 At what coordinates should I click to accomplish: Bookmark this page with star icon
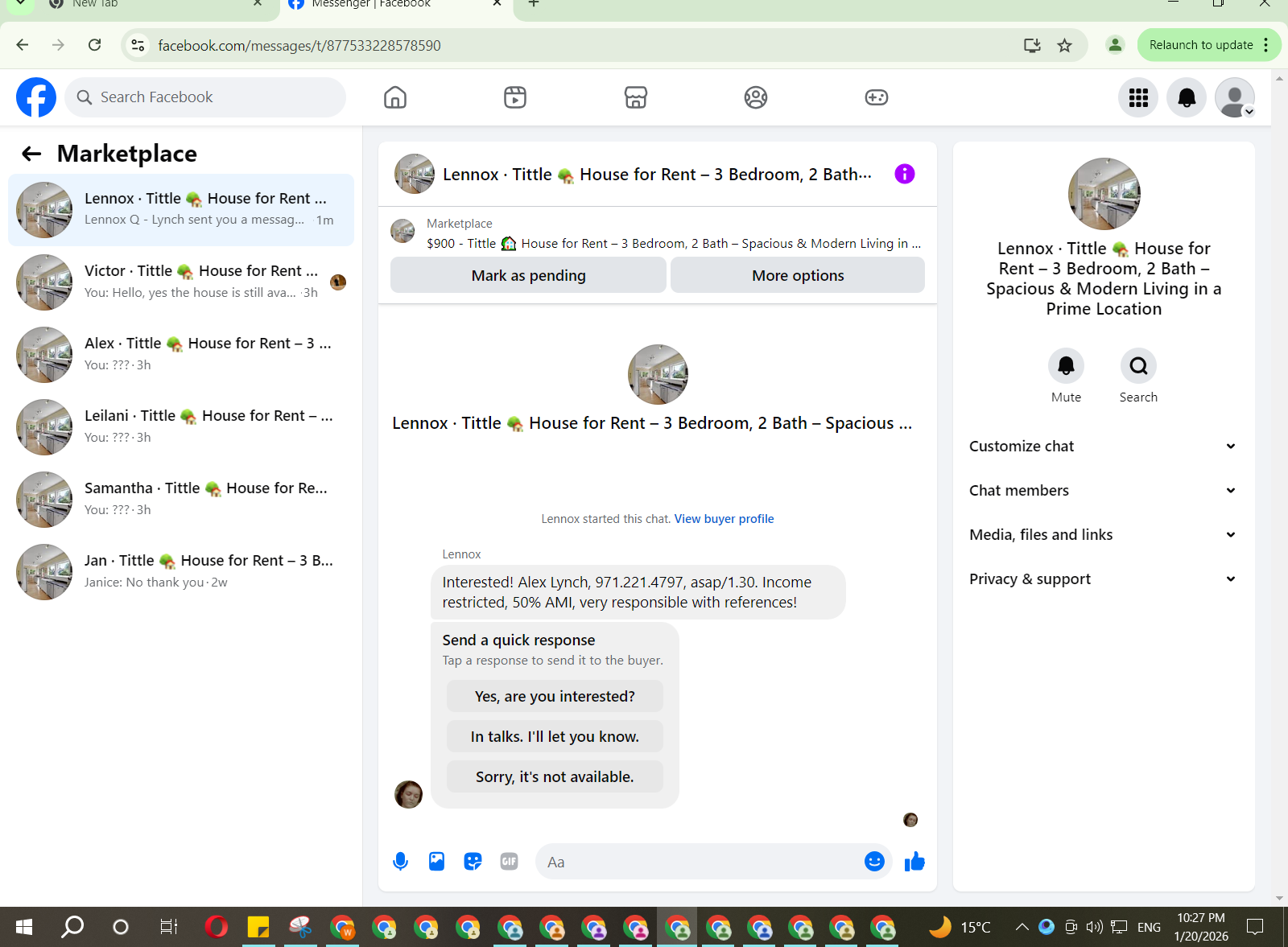[x=1064, y=45]
